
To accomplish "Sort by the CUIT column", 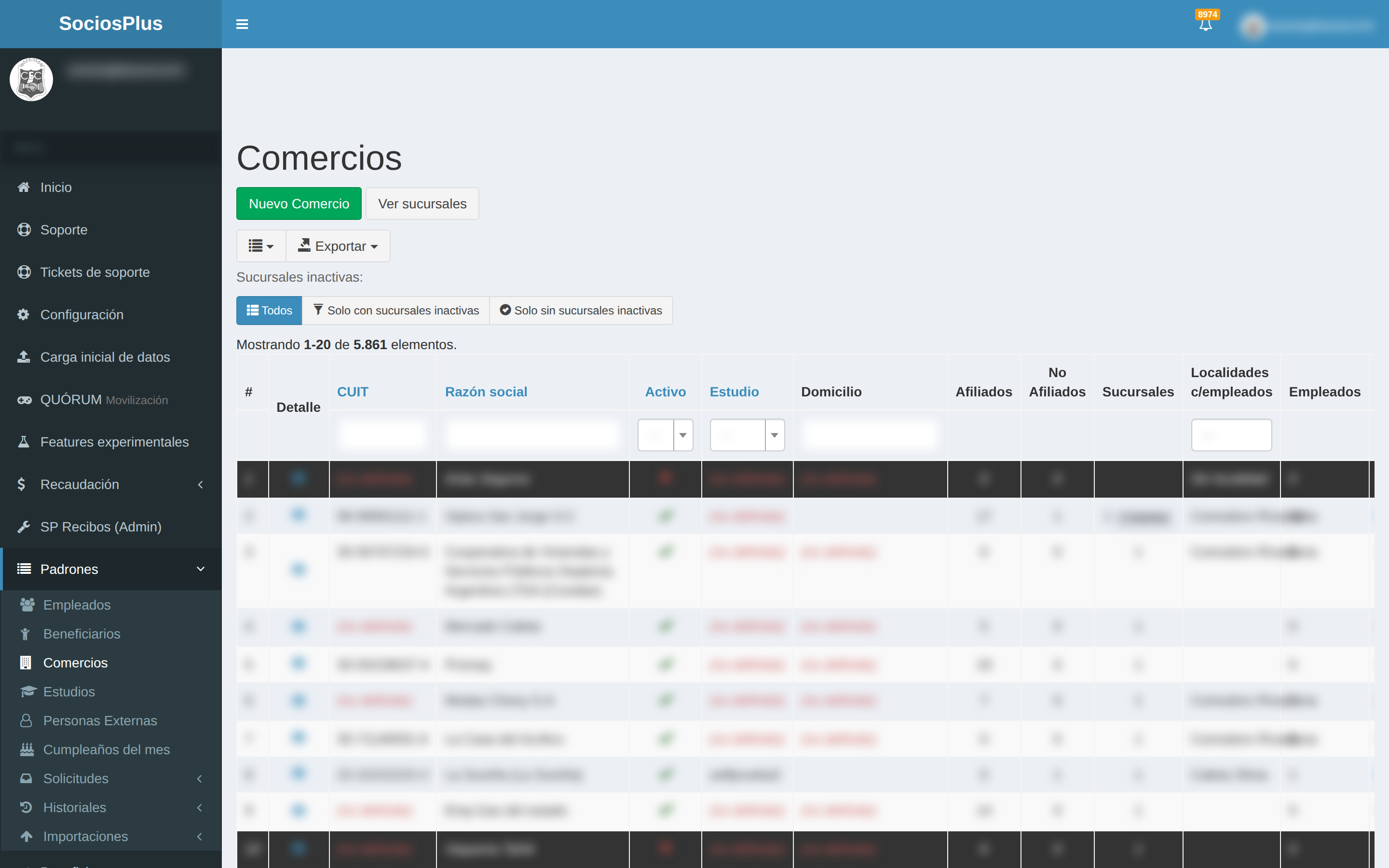I will tap(353, 392).
